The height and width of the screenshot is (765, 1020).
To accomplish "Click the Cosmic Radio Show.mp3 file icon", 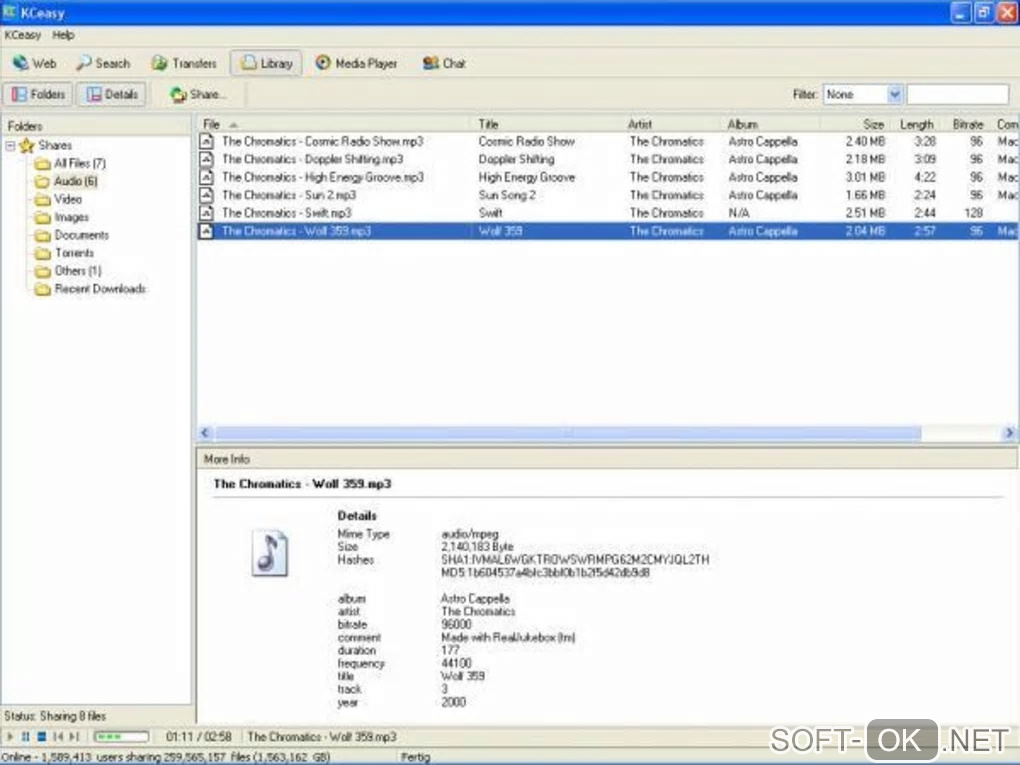I will click(x=206, y=141).
